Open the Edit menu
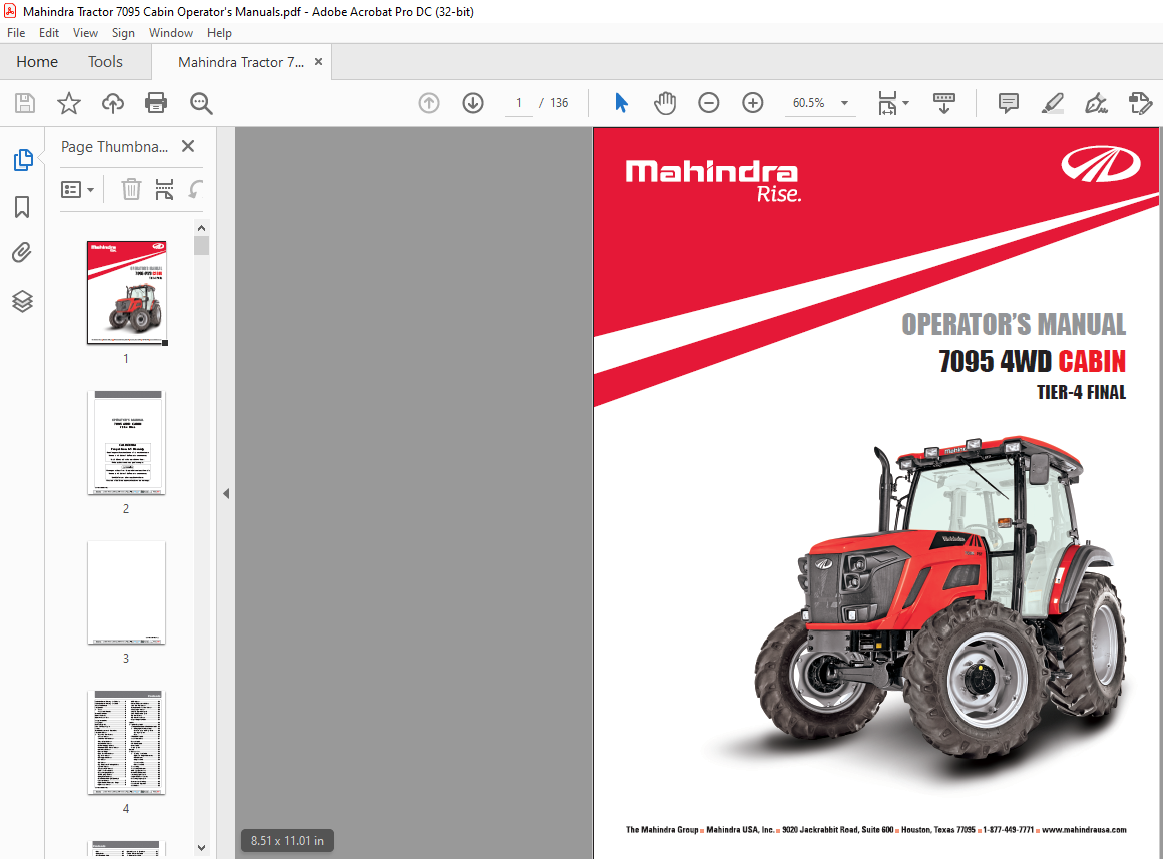1163x859 pixels. click(x=49, y=33)
